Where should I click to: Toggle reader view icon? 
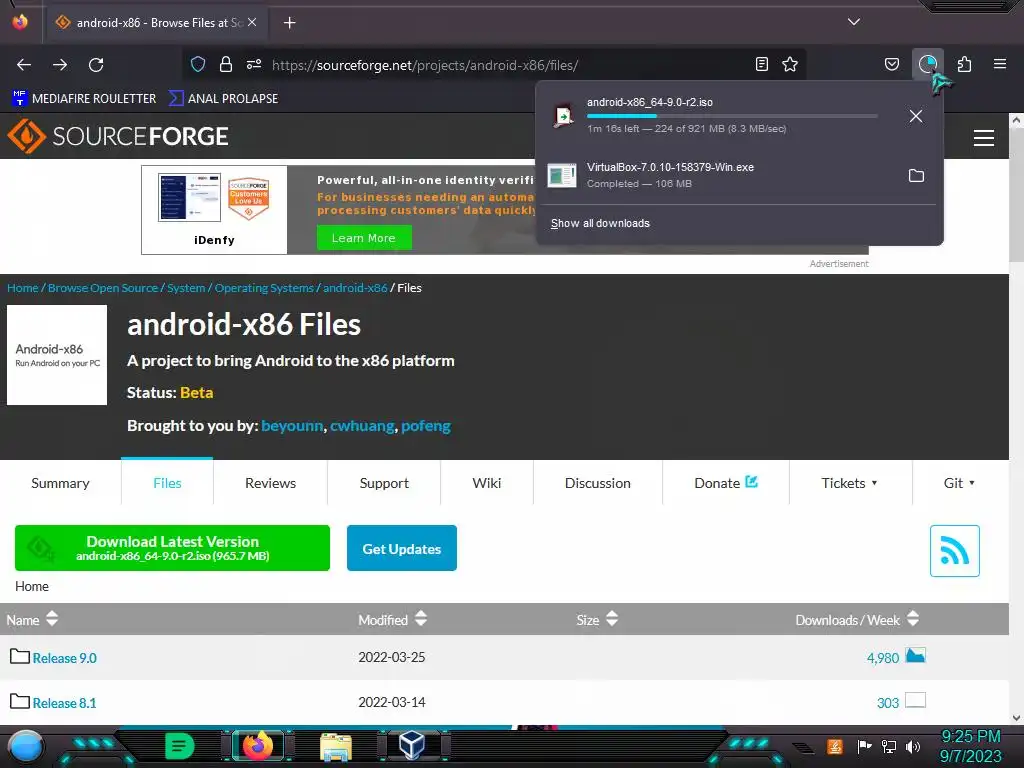pyautogui.click(x=761, y=64)
